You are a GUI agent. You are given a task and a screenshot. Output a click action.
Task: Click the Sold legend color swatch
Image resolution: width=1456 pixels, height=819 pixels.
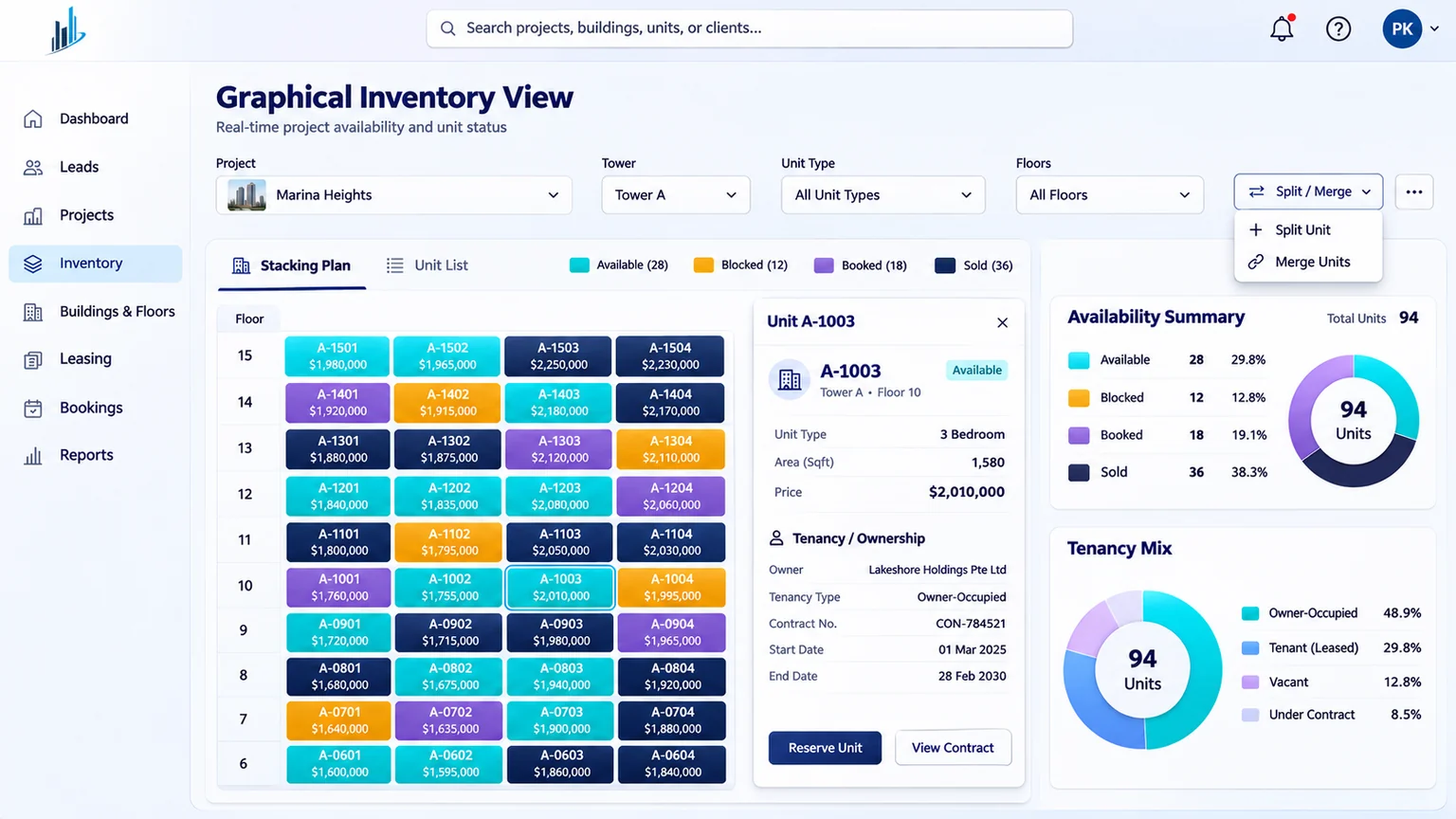tap(944, 265)
